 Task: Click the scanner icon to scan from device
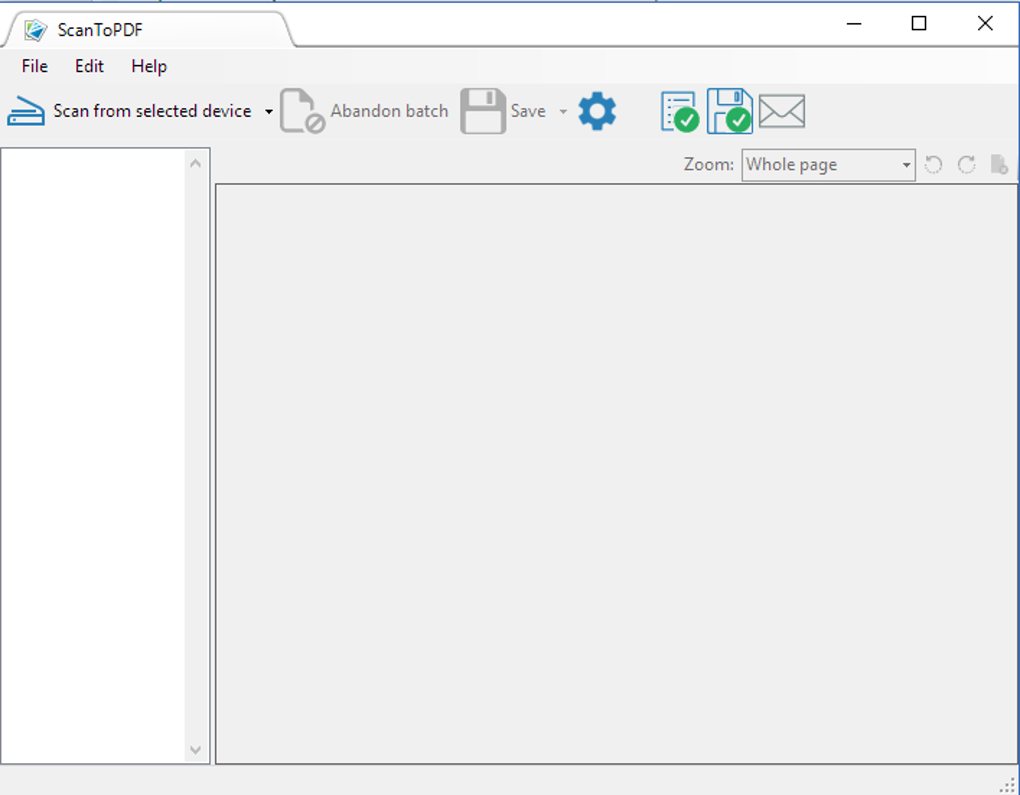[26, 111]
